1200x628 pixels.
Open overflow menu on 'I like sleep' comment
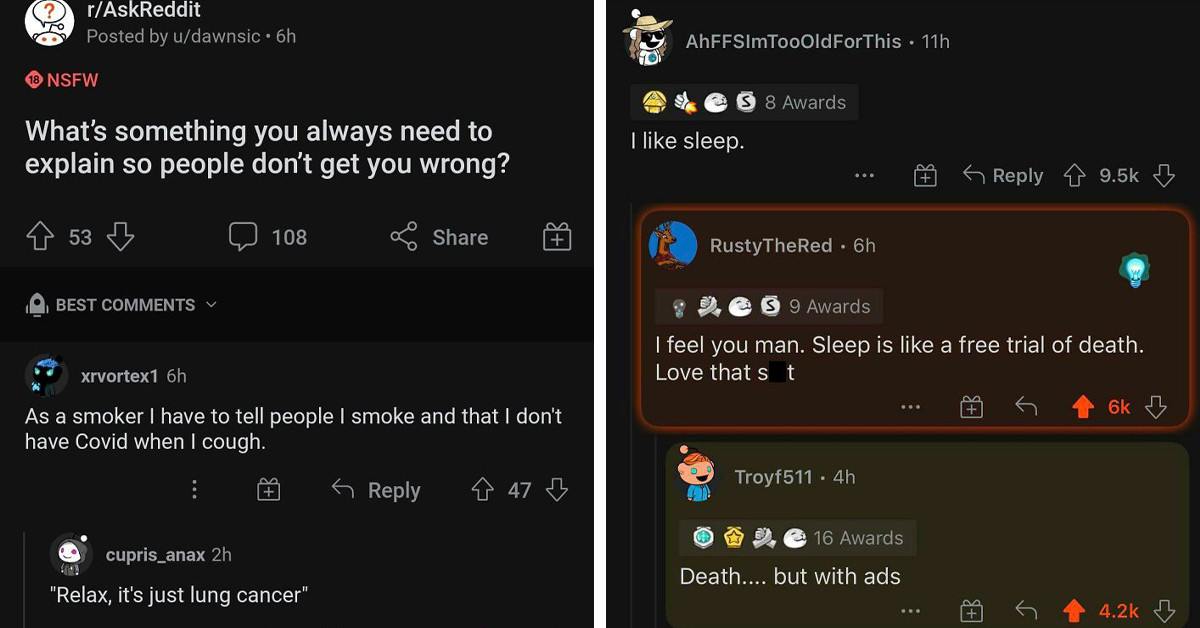864,175
